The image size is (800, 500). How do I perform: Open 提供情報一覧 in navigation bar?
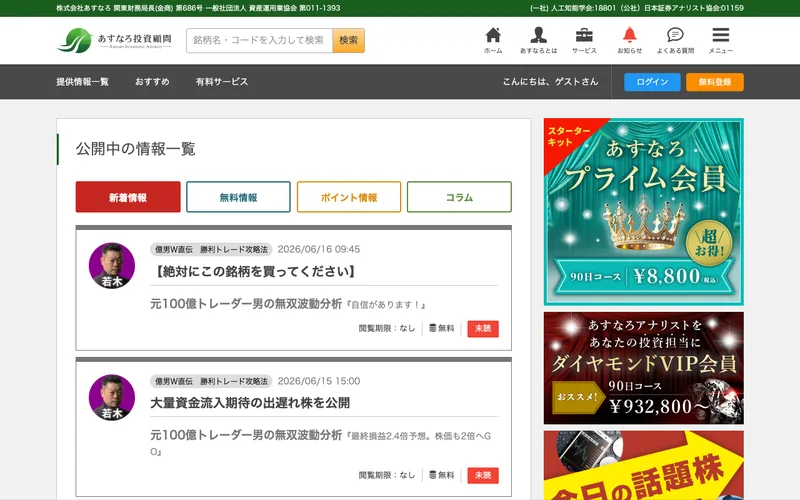coord(83,82)
